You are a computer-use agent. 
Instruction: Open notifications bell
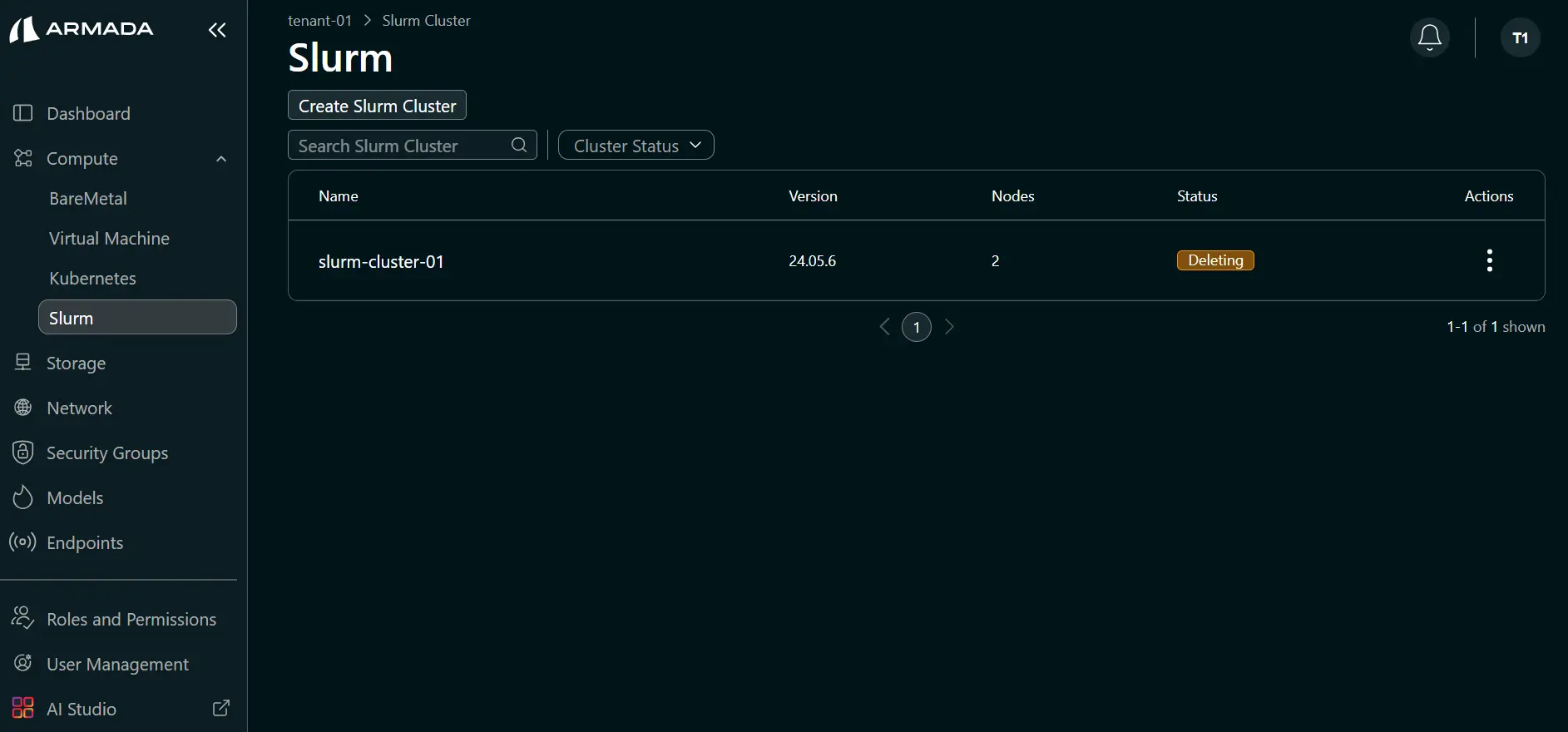(x=1430, y=37)
